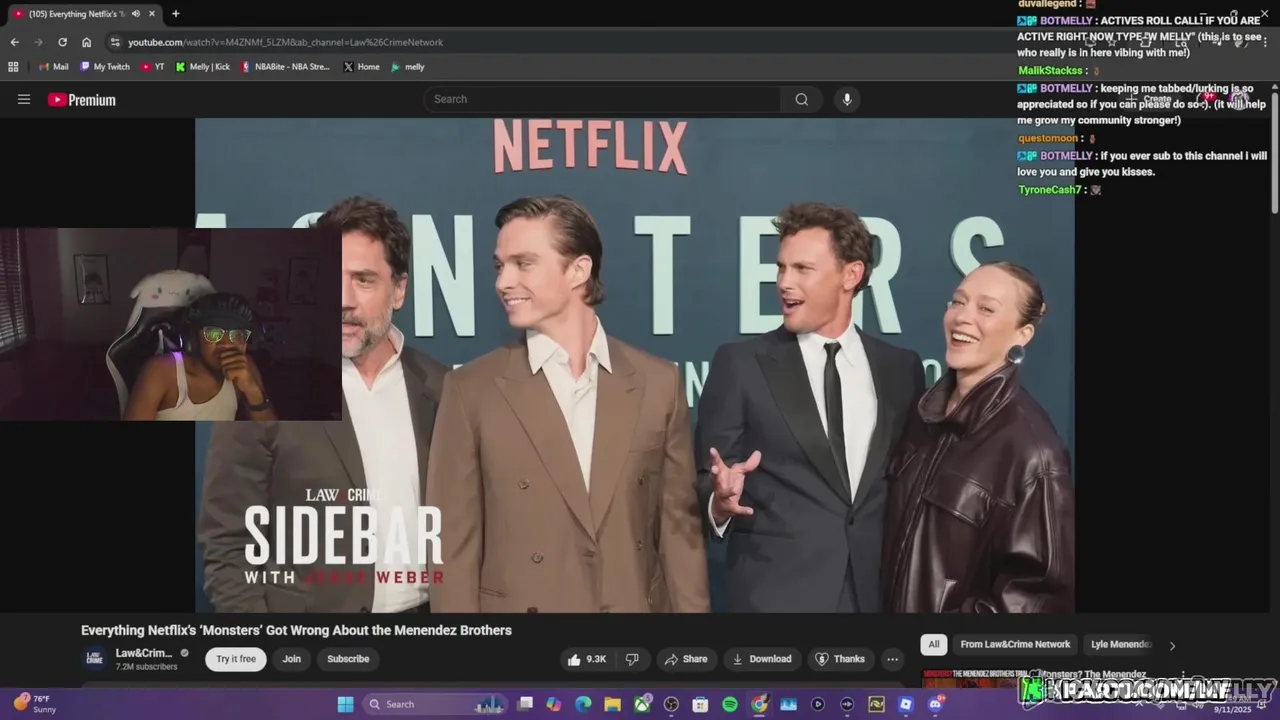The image size is (1280, 720).
Task: Go back with the browser back arrow
Action: click(14, 42)
